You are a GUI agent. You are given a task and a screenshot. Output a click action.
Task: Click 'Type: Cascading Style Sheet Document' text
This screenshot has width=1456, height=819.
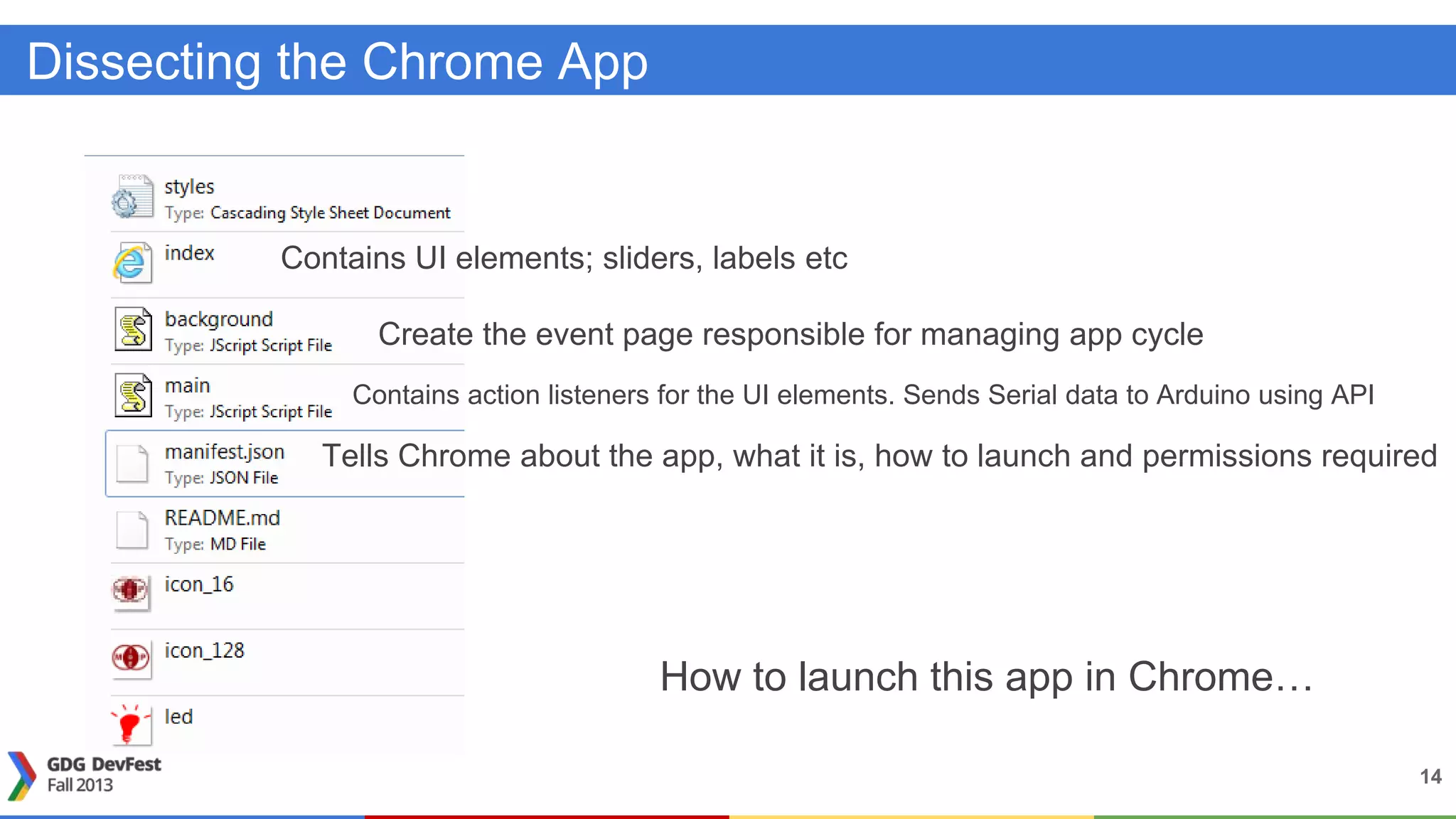[x=308, y=213]
